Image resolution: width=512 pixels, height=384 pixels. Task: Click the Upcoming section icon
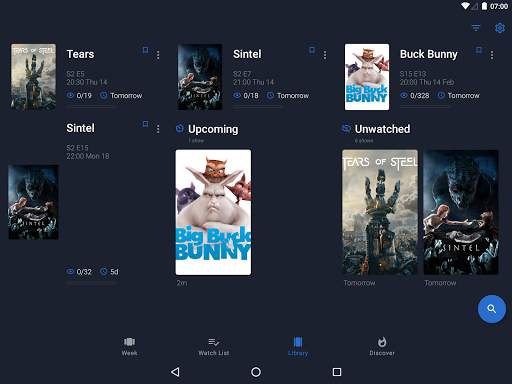coord(180,128)
